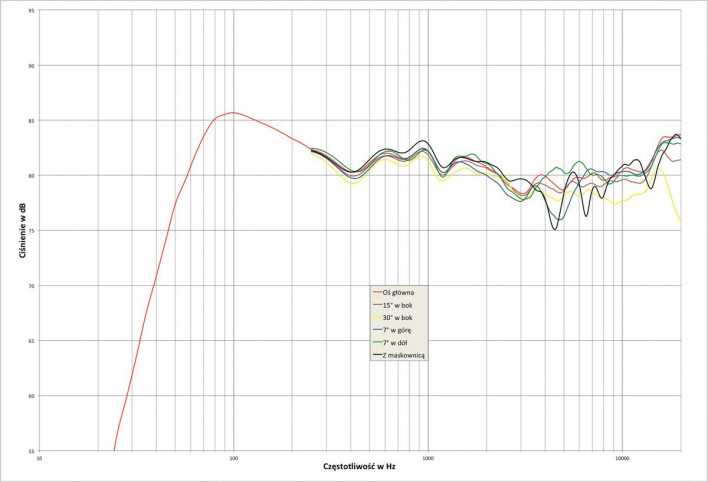This screenshot has width=708, height=482.
Task: Click the 1000 label on frequency axis
Action: coord(427,460)
